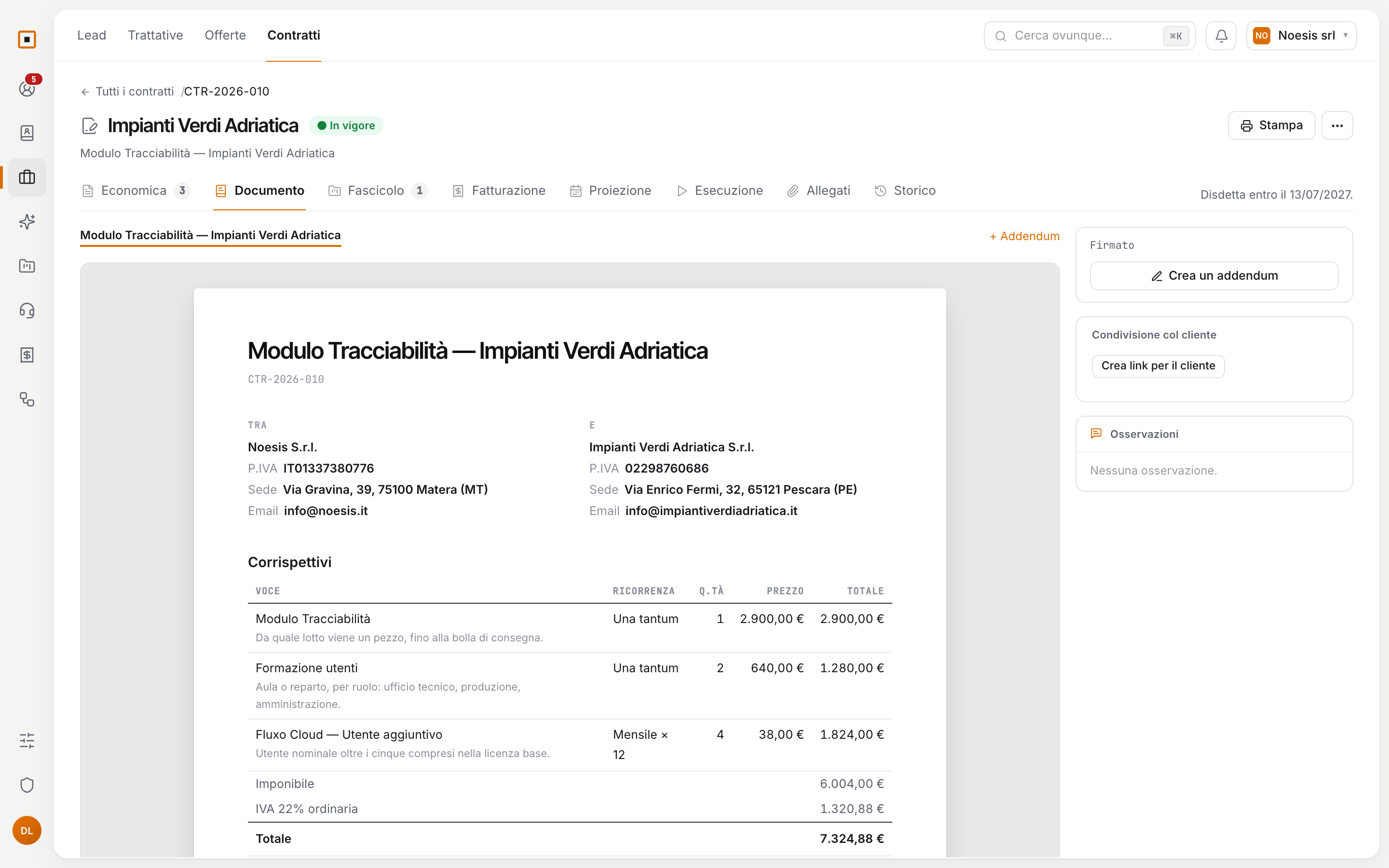Click the total value 7.324,88 €
This screenshot has width=1389, height=868.
[852, 838]
